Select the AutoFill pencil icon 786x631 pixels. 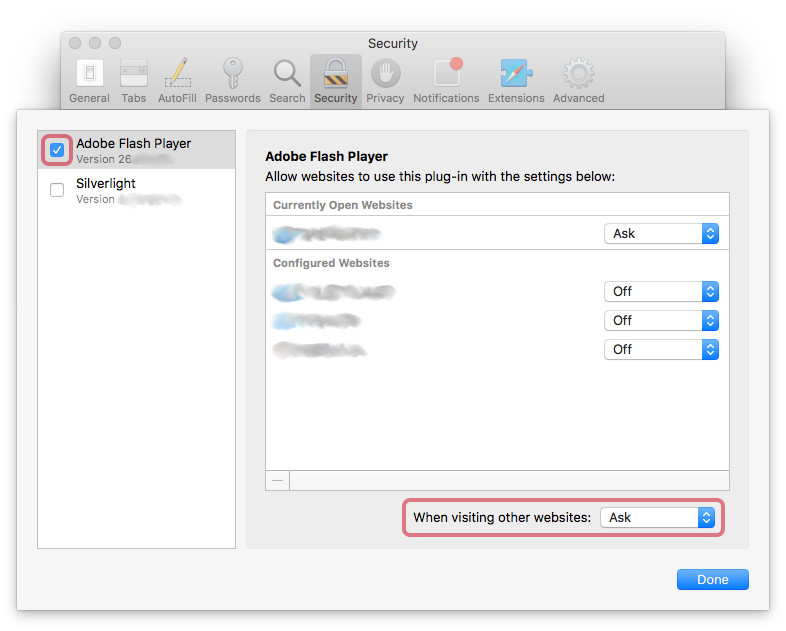[177, 74]
